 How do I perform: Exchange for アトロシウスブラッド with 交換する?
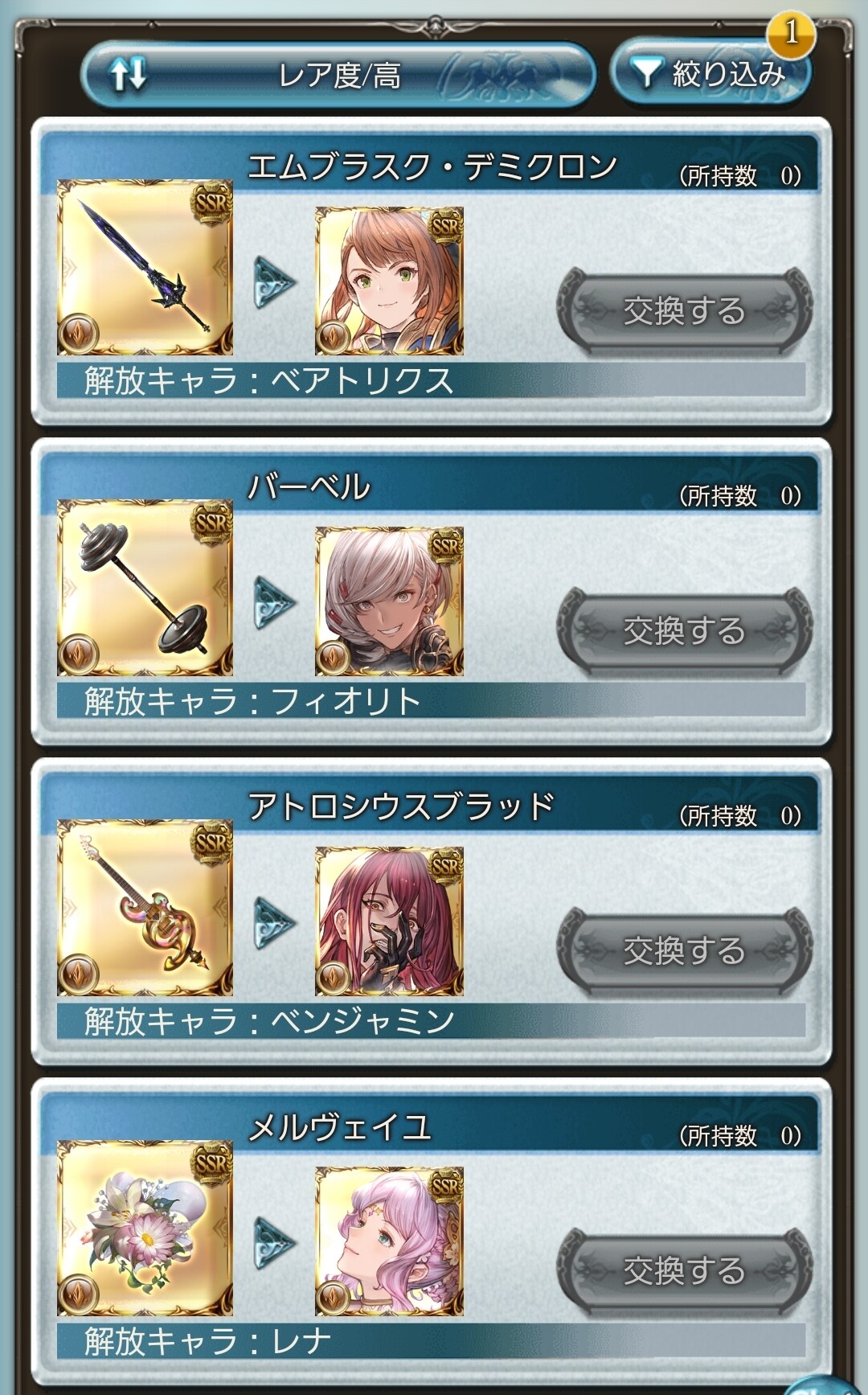point(685,950)
